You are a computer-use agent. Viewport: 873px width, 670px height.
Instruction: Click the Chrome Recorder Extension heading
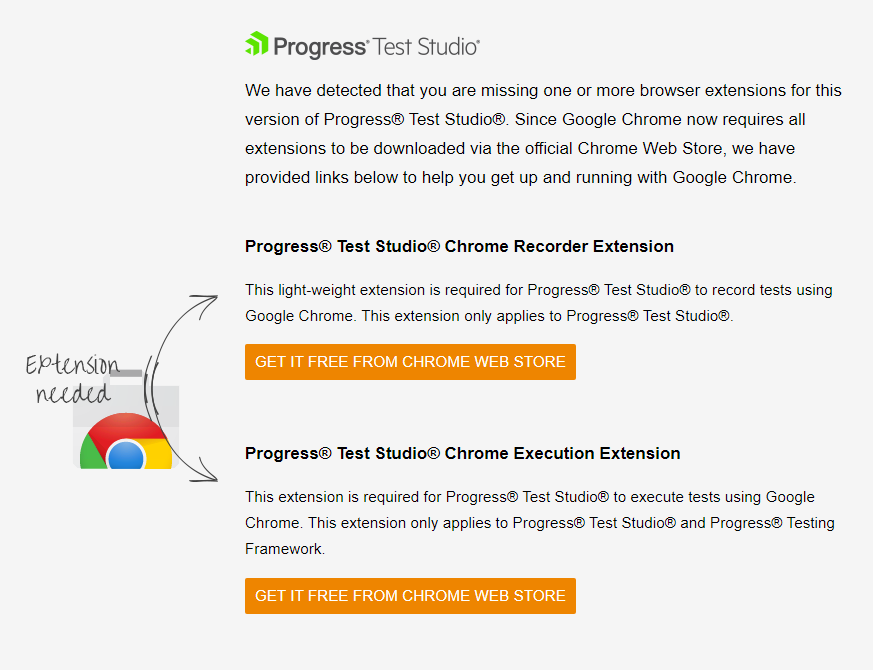pyautogui.click(x=459, y=246)
